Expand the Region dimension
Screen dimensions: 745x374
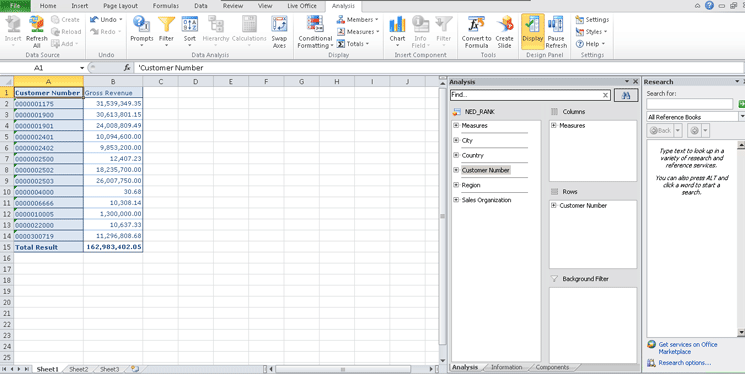click(x=456, y=185)
